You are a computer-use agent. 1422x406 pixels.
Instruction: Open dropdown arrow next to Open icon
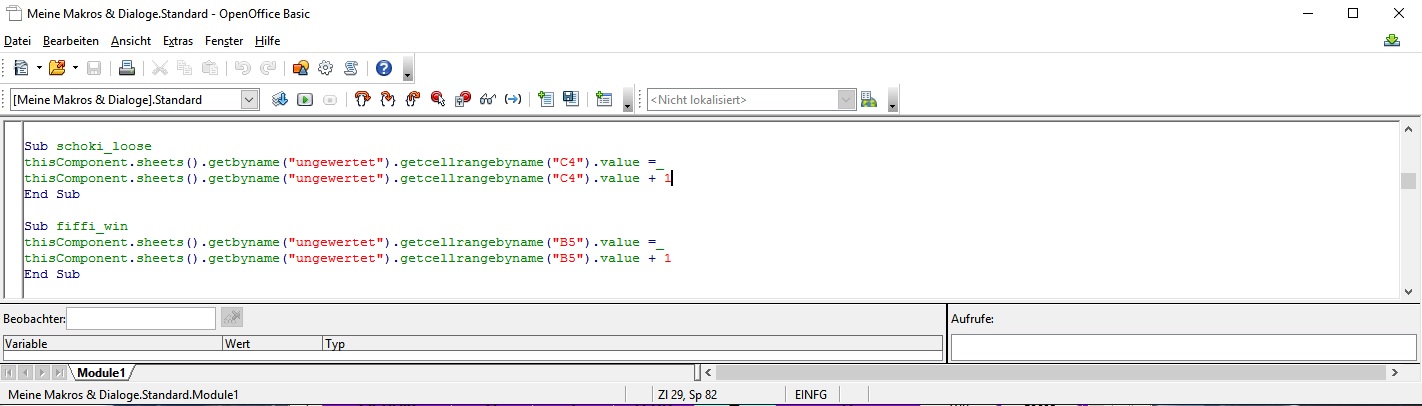[x=75, y=68]
